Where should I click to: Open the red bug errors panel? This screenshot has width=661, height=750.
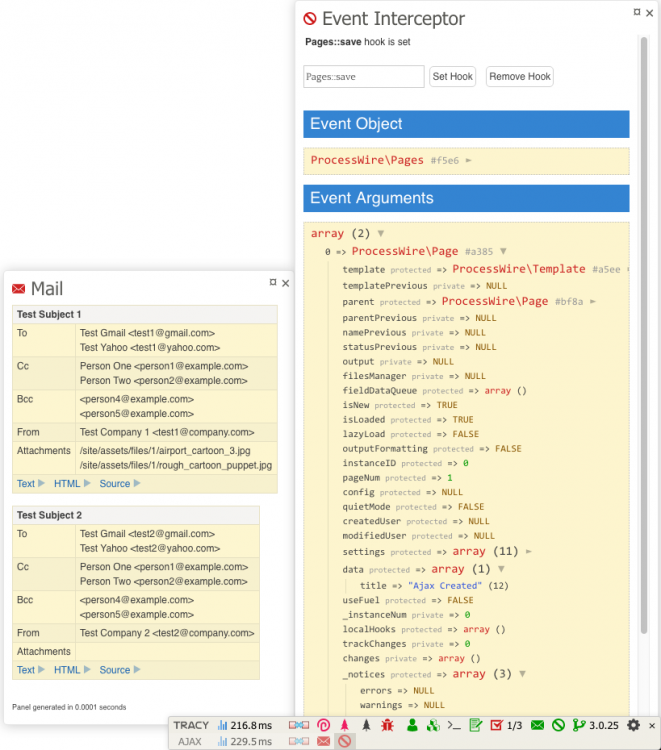pos(387,725)
